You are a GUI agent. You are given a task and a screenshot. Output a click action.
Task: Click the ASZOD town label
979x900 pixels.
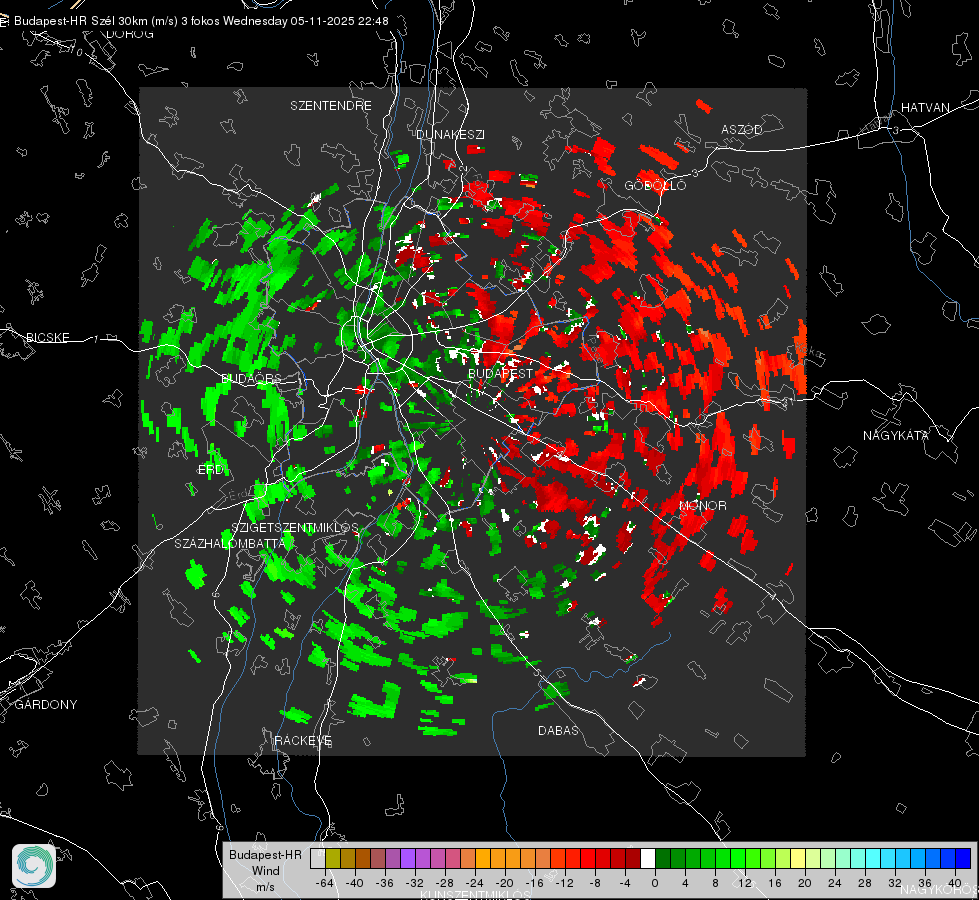click(742, 130)
